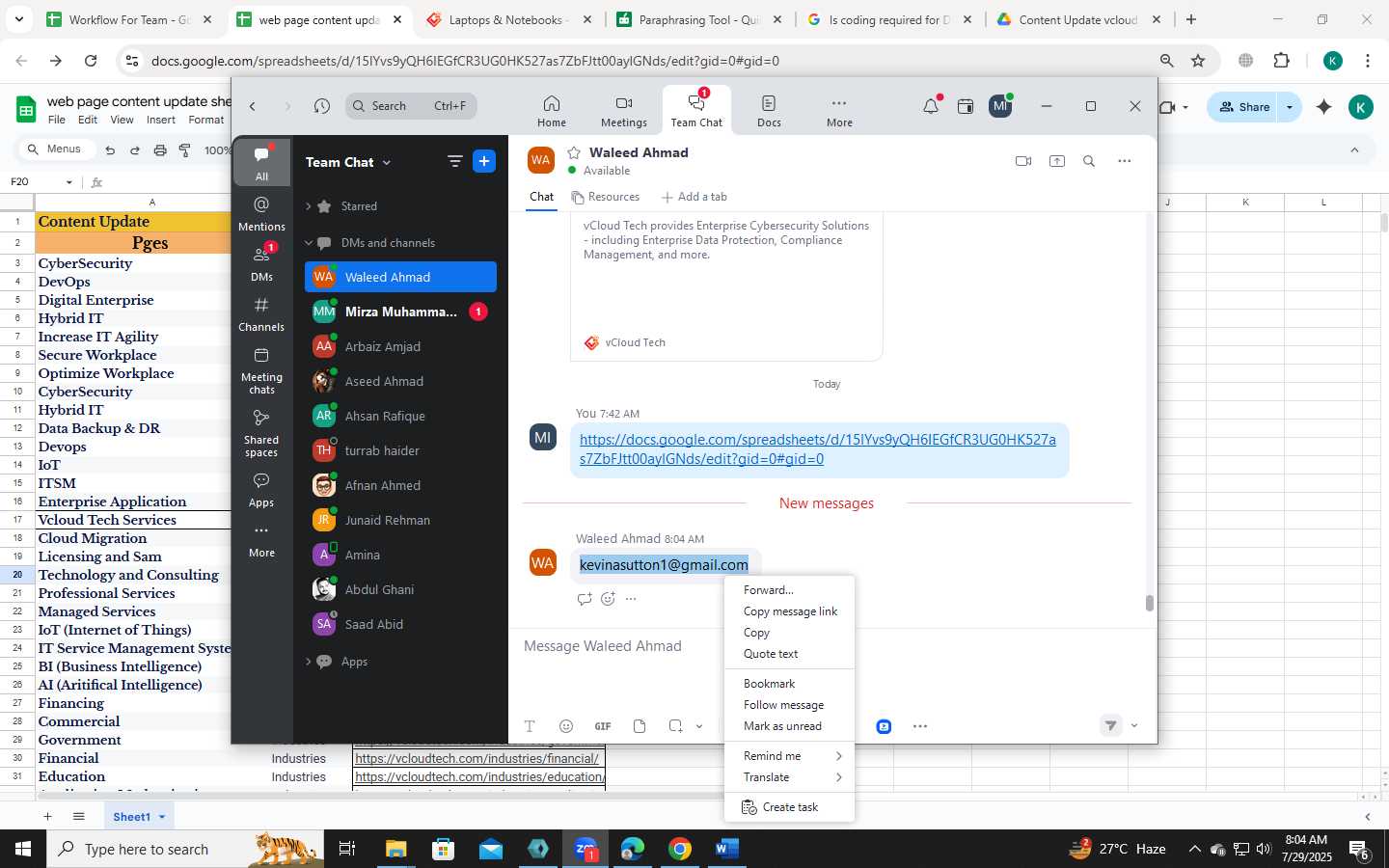This screenshot has width=1389, height=868.
Task: Click the screenshot capture icon in composer
Action: pyautogui.click(x=676, y=726)
